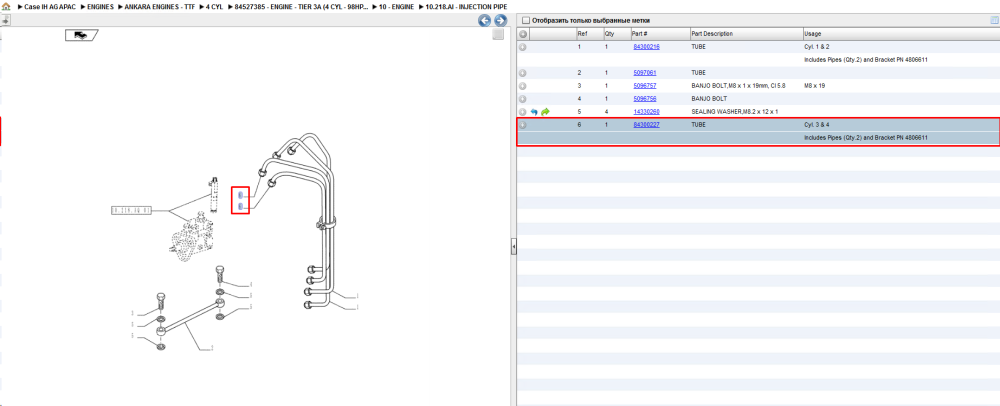Sort by the Part # column header

point(660,34)
